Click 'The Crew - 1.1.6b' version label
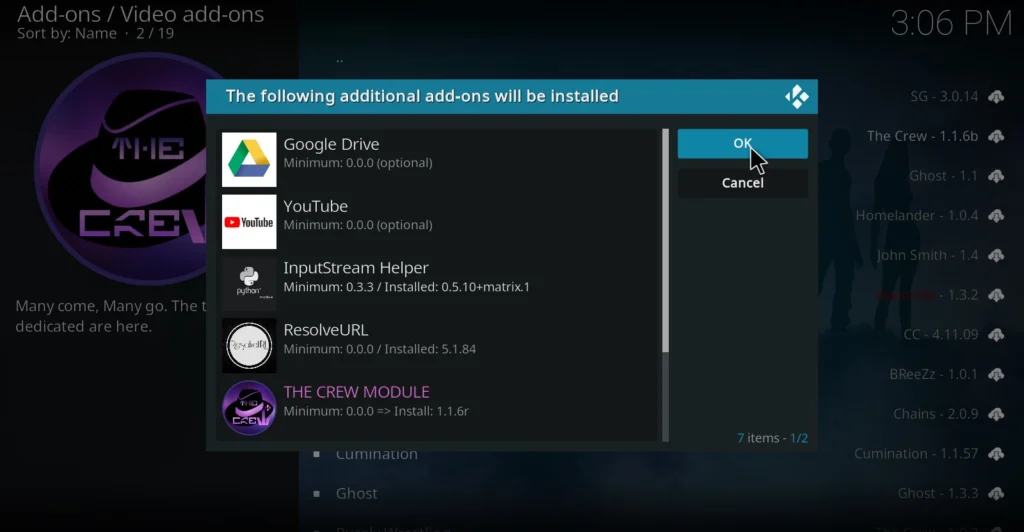The width and height of the screenshot is (1024, 532). 922,136
